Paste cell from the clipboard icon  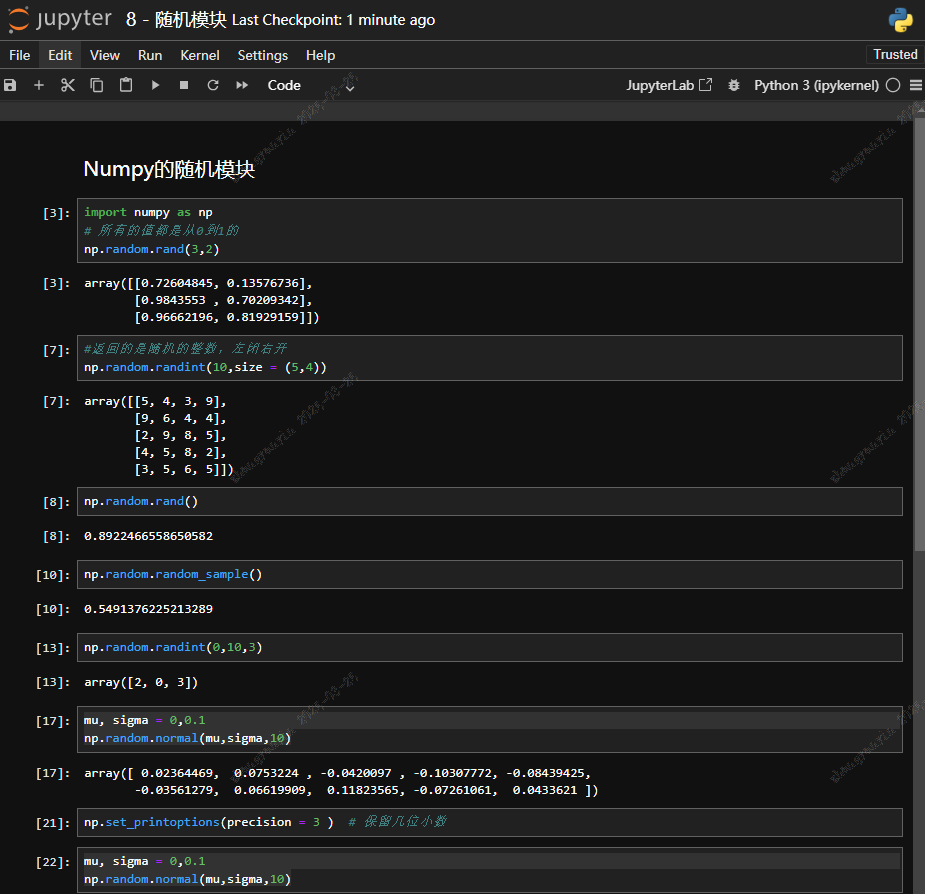click(126, 86)
